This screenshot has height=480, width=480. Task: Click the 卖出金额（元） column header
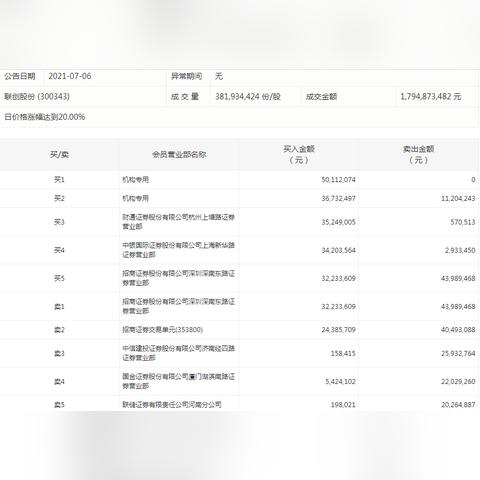(418, 154)
